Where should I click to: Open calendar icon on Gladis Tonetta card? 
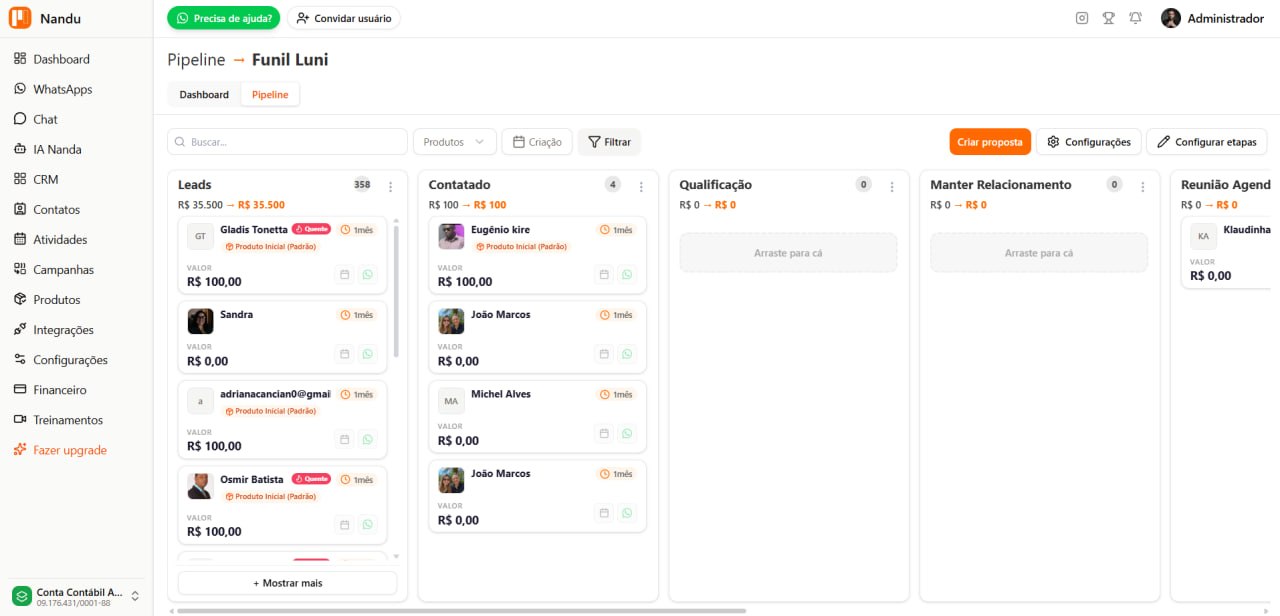click(x=345, y=275)
